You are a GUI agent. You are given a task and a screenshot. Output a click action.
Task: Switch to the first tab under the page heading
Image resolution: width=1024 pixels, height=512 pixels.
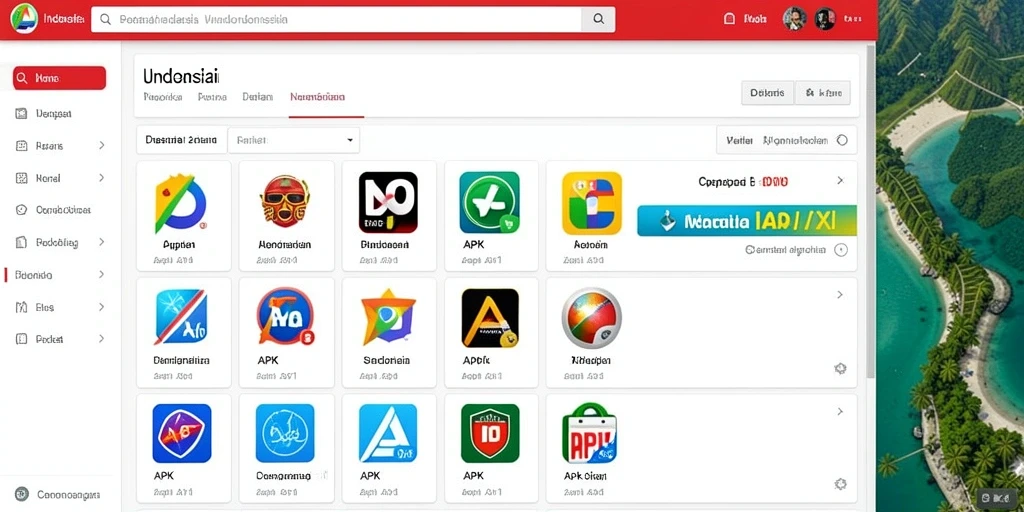pos(163,97)
